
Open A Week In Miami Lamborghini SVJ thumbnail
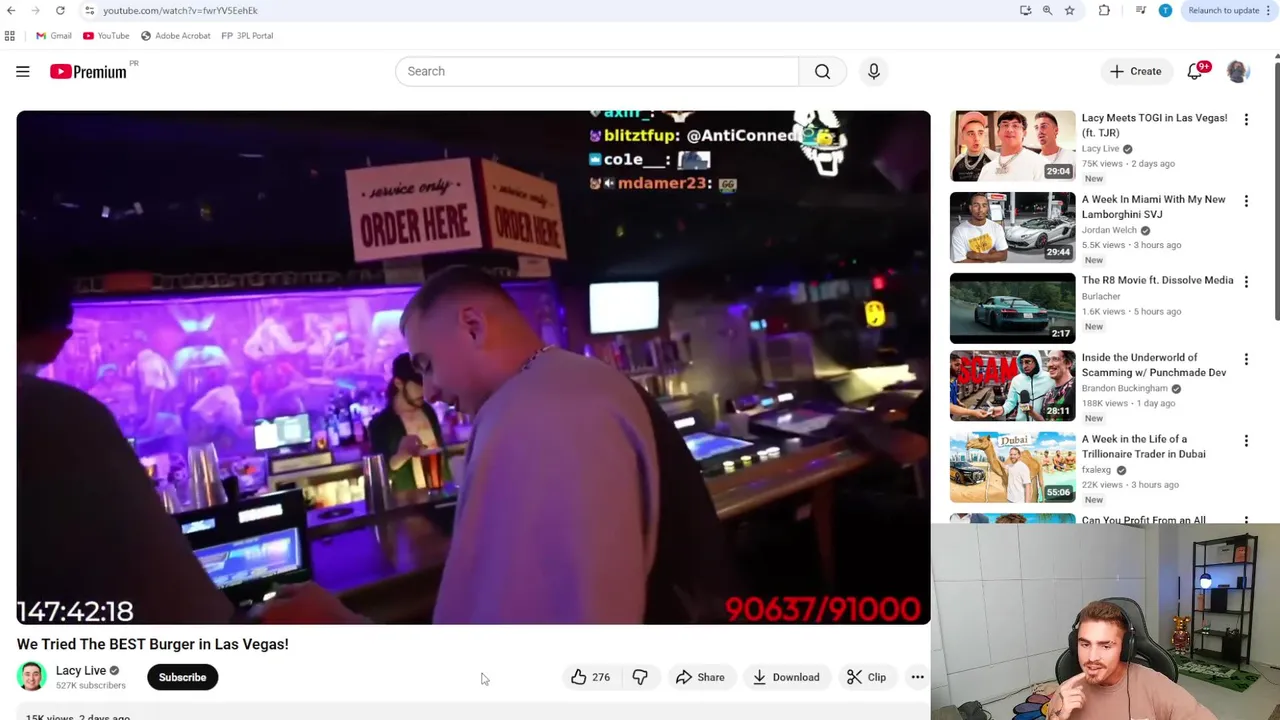(1012, 227)
